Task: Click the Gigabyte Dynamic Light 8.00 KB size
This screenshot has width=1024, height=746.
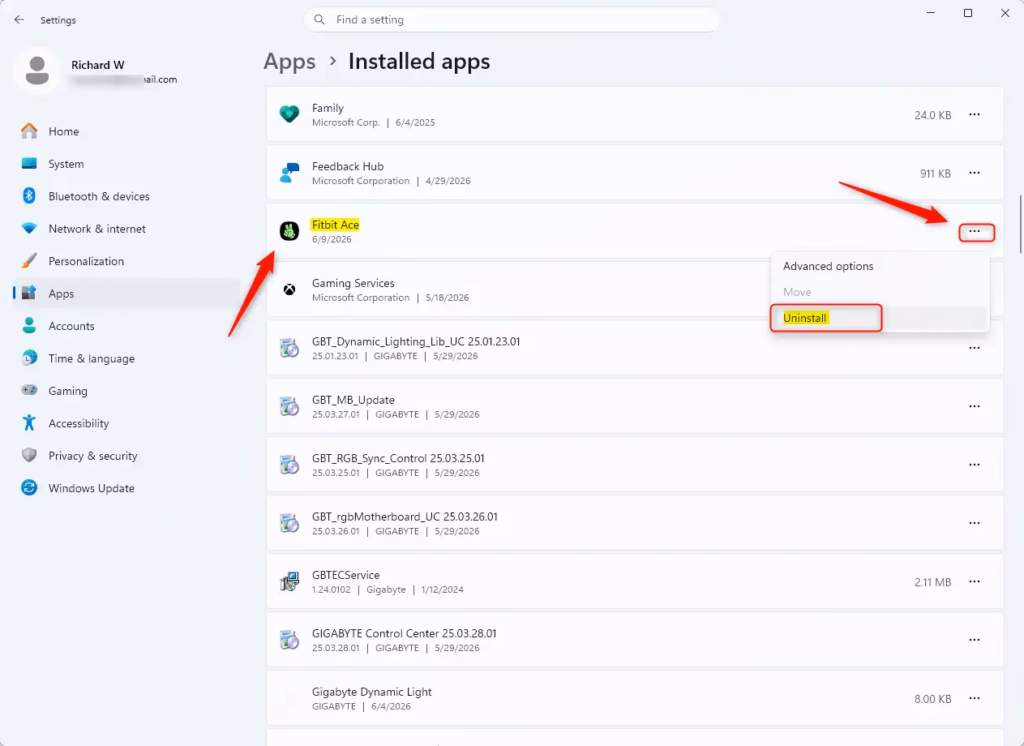Action: pyautogui.click(x=933, y=699)
